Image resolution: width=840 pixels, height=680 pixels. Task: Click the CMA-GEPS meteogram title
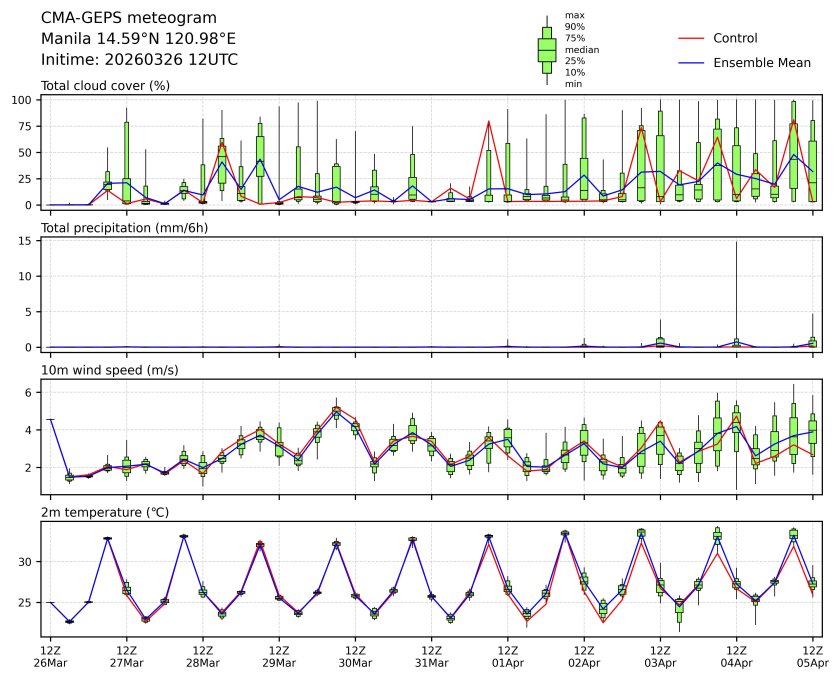point(113,18)
